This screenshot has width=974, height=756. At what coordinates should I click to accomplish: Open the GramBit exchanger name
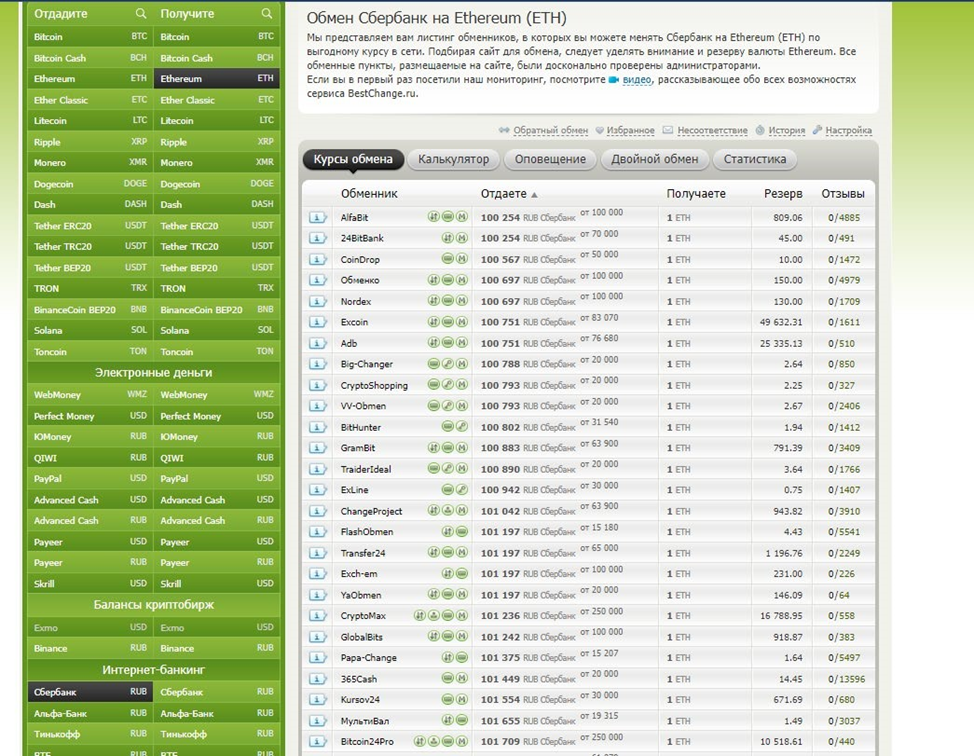(358, 448)
